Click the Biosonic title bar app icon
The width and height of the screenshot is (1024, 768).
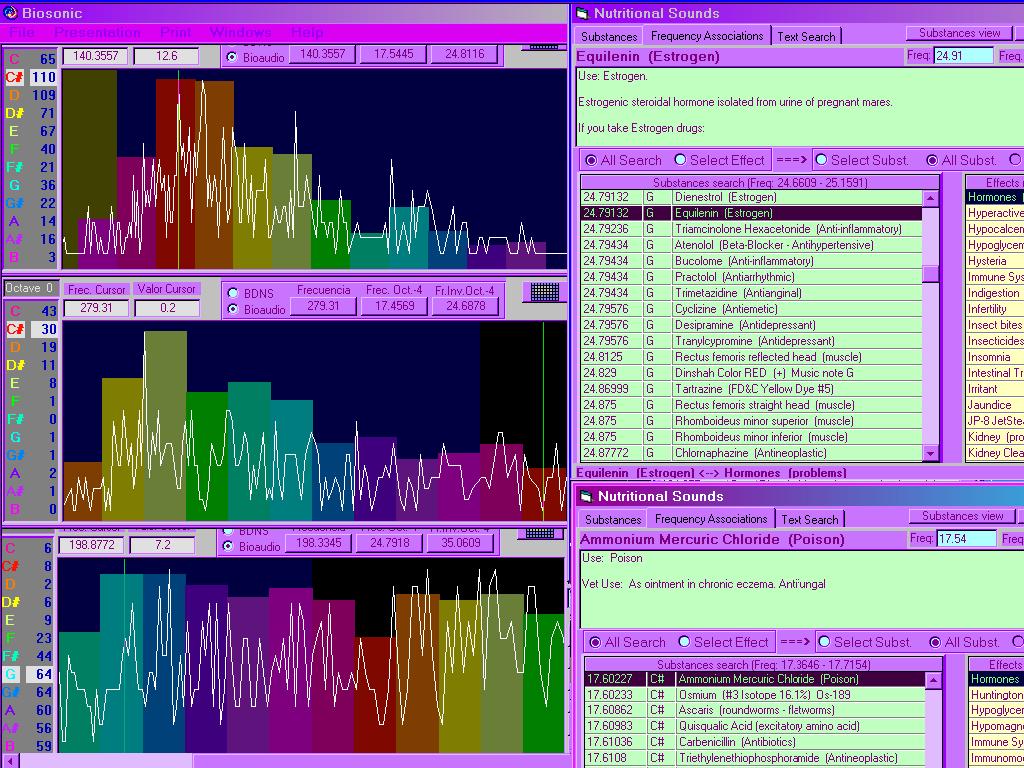tap(11, 13)
